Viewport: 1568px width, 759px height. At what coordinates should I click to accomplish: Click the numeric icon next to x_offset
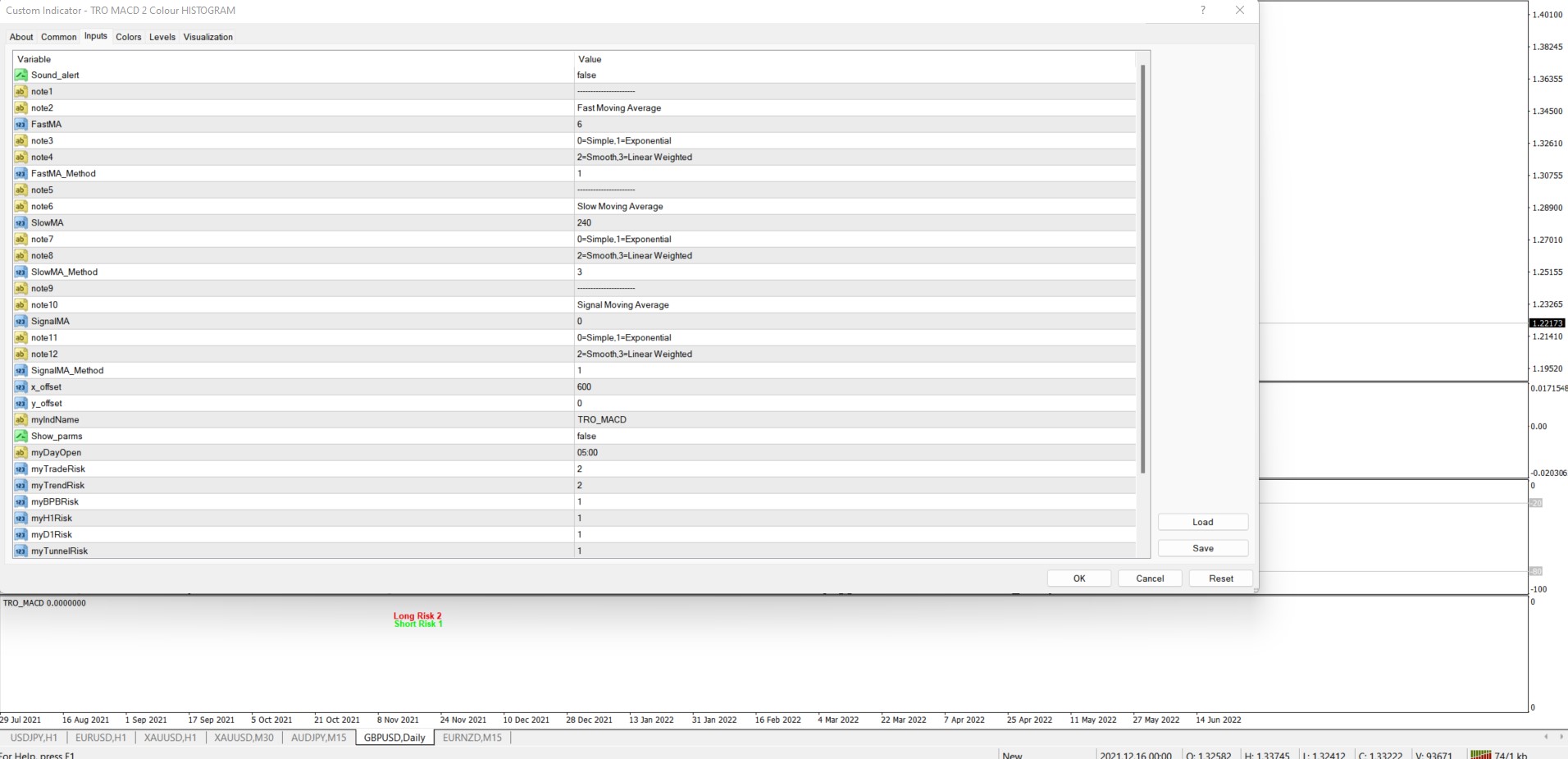coord(21,386)
